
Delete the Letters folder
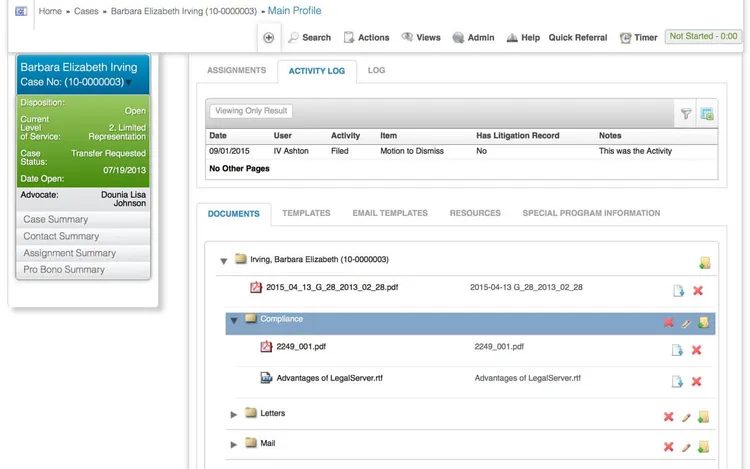[669, 417]
